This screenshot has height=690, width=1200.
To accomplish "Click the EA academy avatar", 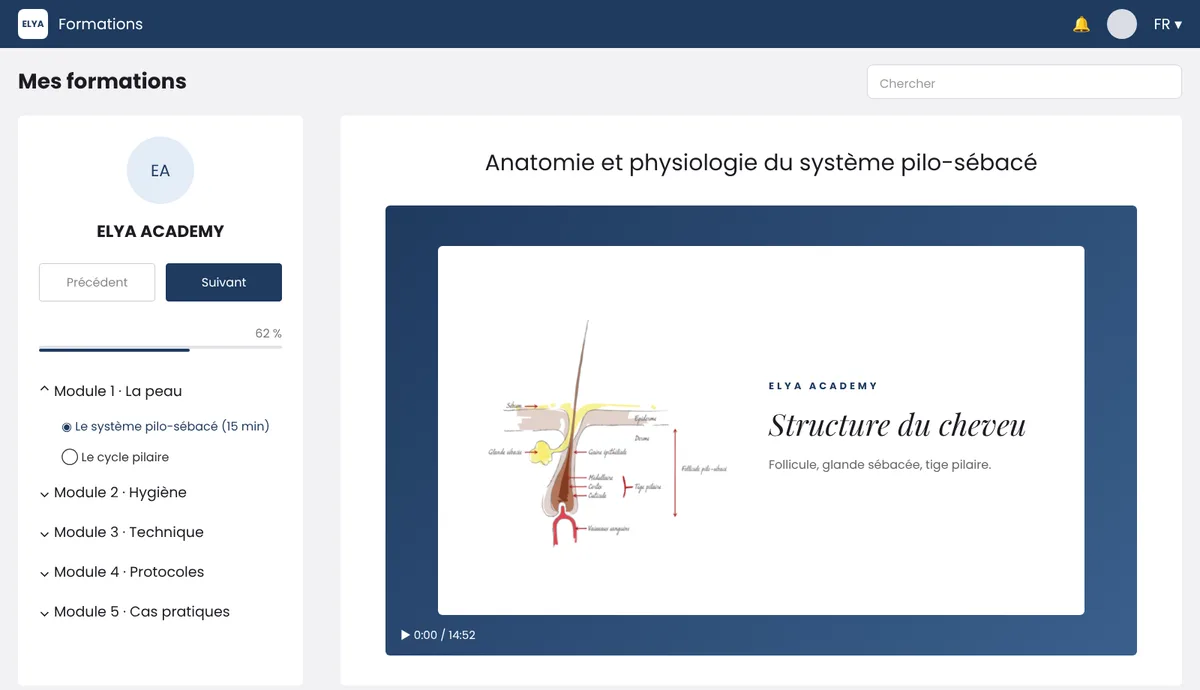I will pyautogui.click(x=160, y=170).
